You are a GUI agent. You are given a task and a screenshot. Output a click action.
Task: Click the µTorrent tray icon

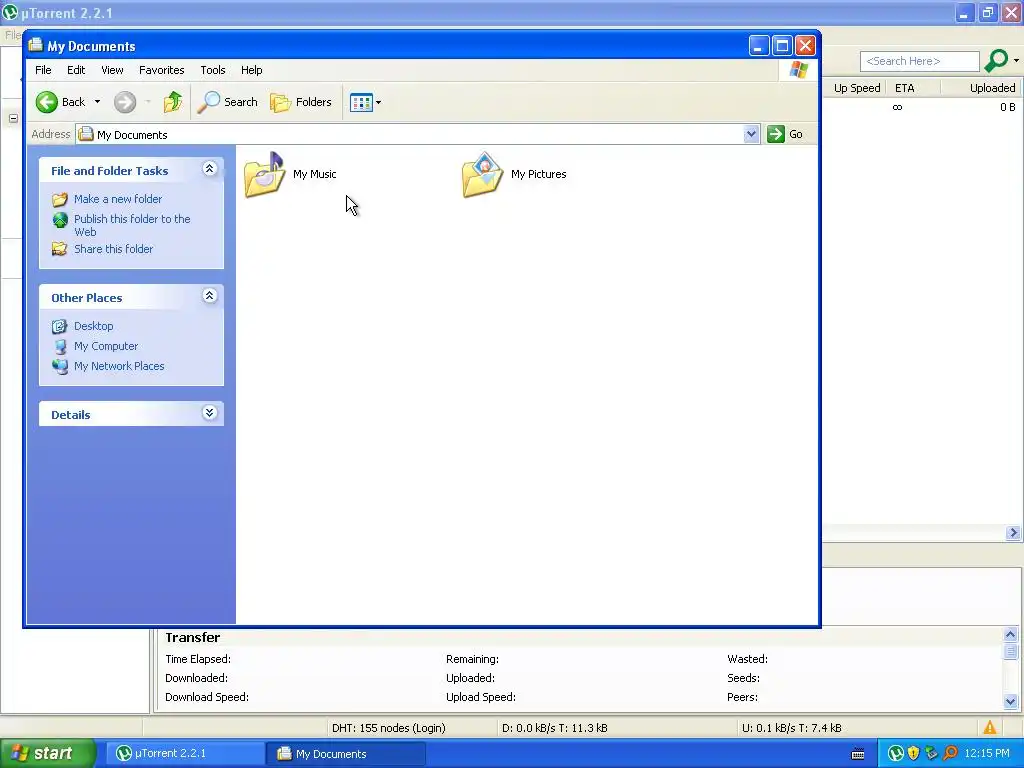click(x=896, y=754)
